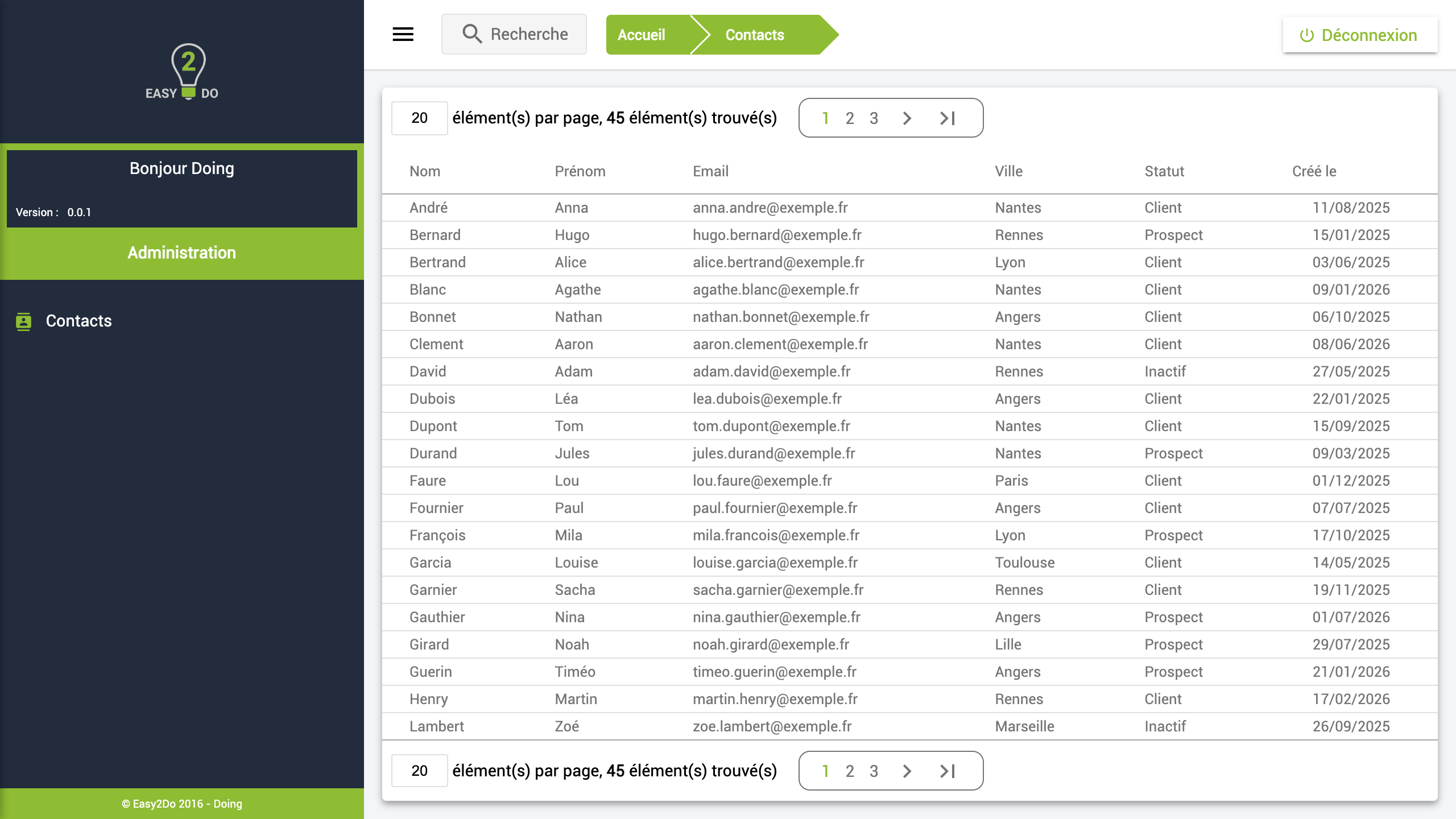
Task: Sort by the Prénom column header
Action: pyautogui.click(x=580, y=171)
